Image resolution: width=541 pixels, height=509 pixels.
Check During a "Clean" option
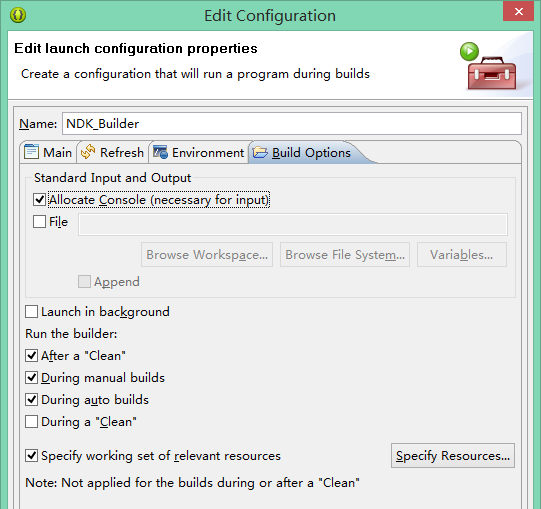coord(31,422)
